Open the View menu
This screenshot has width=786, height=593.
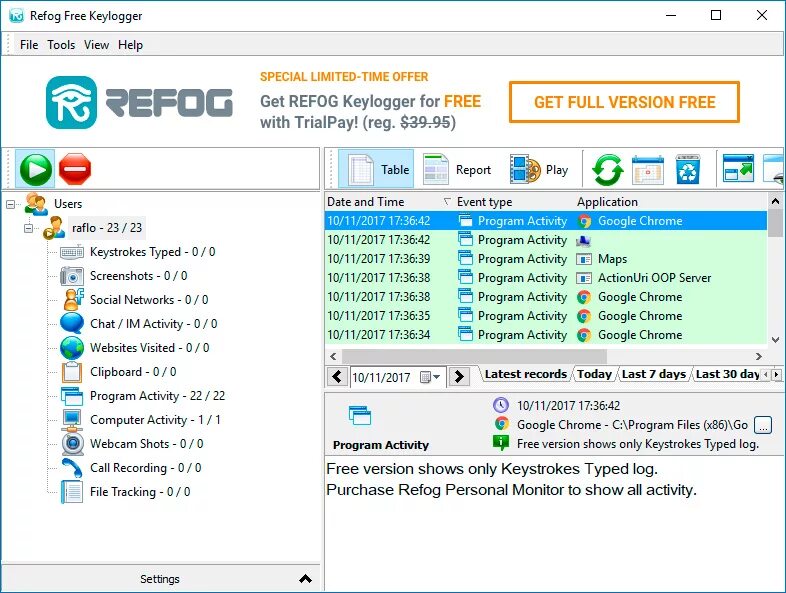tap(96, 45)
